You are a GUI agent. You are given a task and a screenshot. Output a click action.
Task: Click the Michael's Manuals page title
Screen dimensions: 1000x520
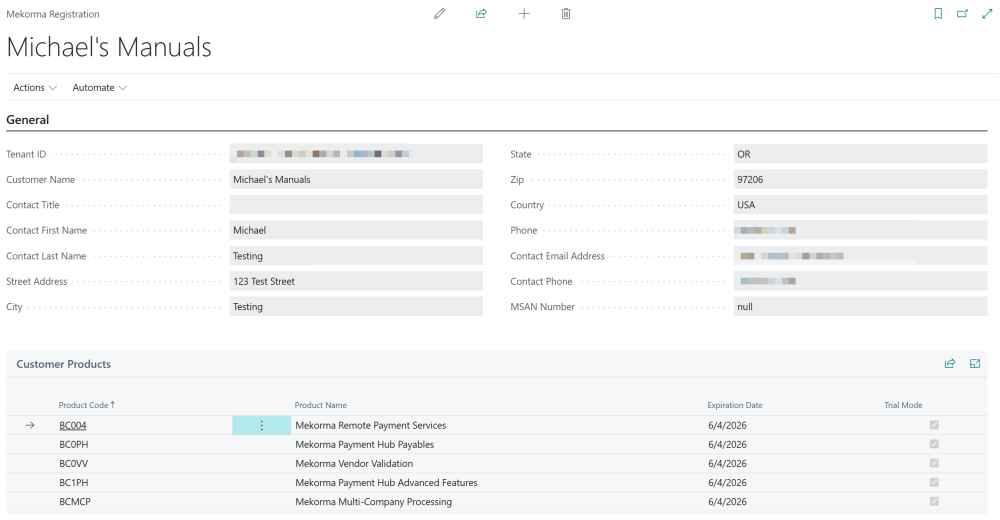[x=109, y=47]
